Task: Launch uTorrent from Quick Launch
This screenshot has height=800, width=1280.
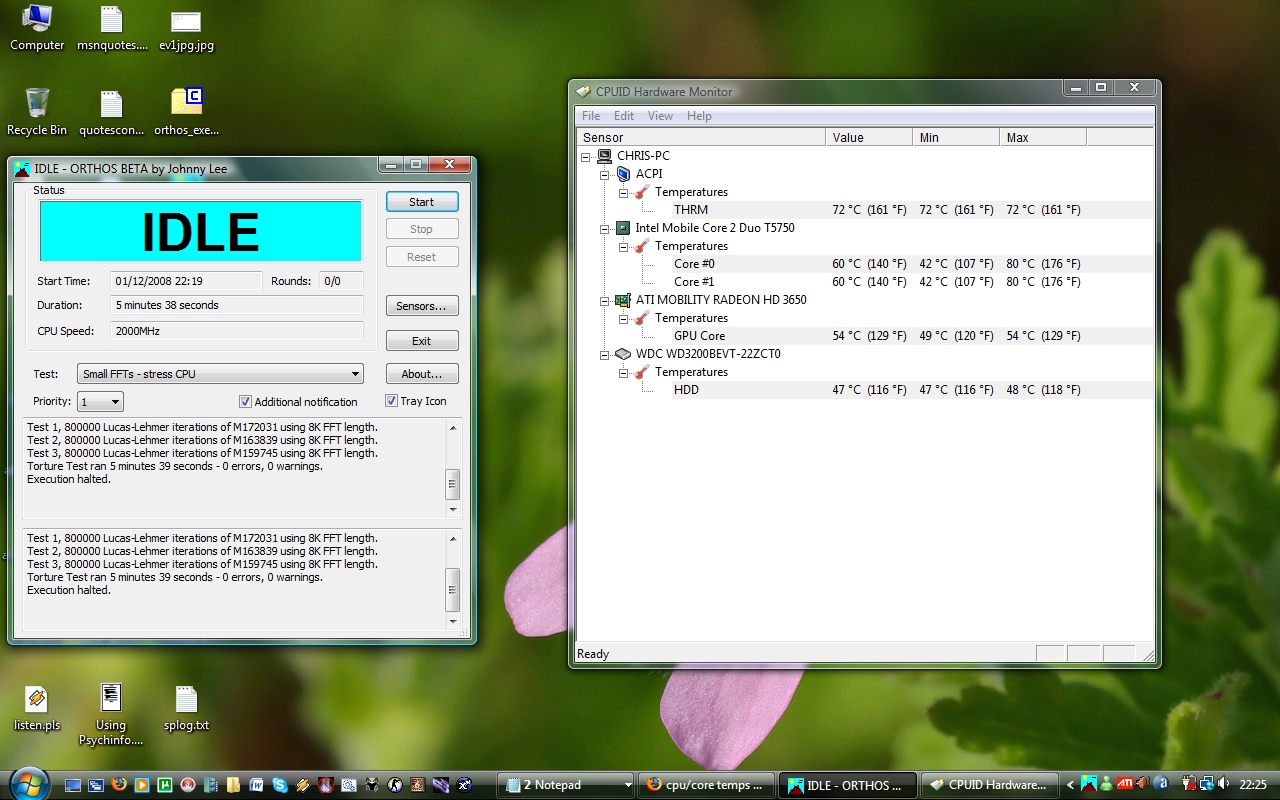Action: tap(164, 785)
